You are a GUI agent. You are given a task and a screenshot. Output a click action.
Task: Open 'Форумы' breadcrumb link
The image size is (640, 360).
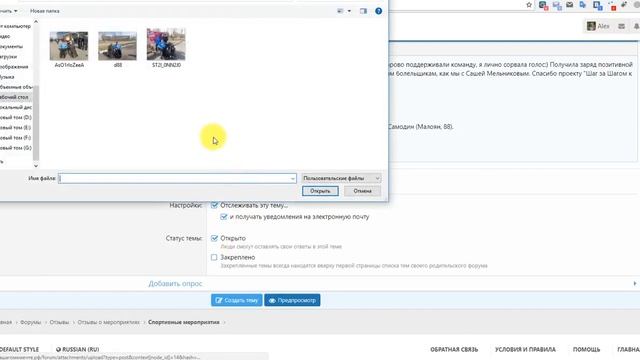31,322
